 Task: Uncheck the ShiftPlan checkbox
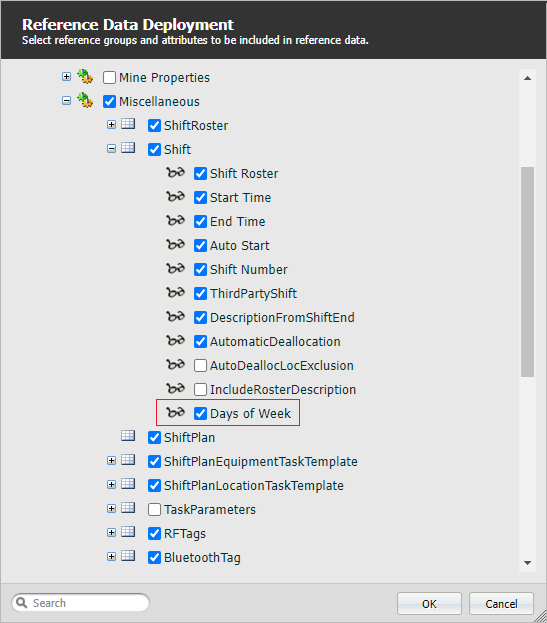coord(154,437)
